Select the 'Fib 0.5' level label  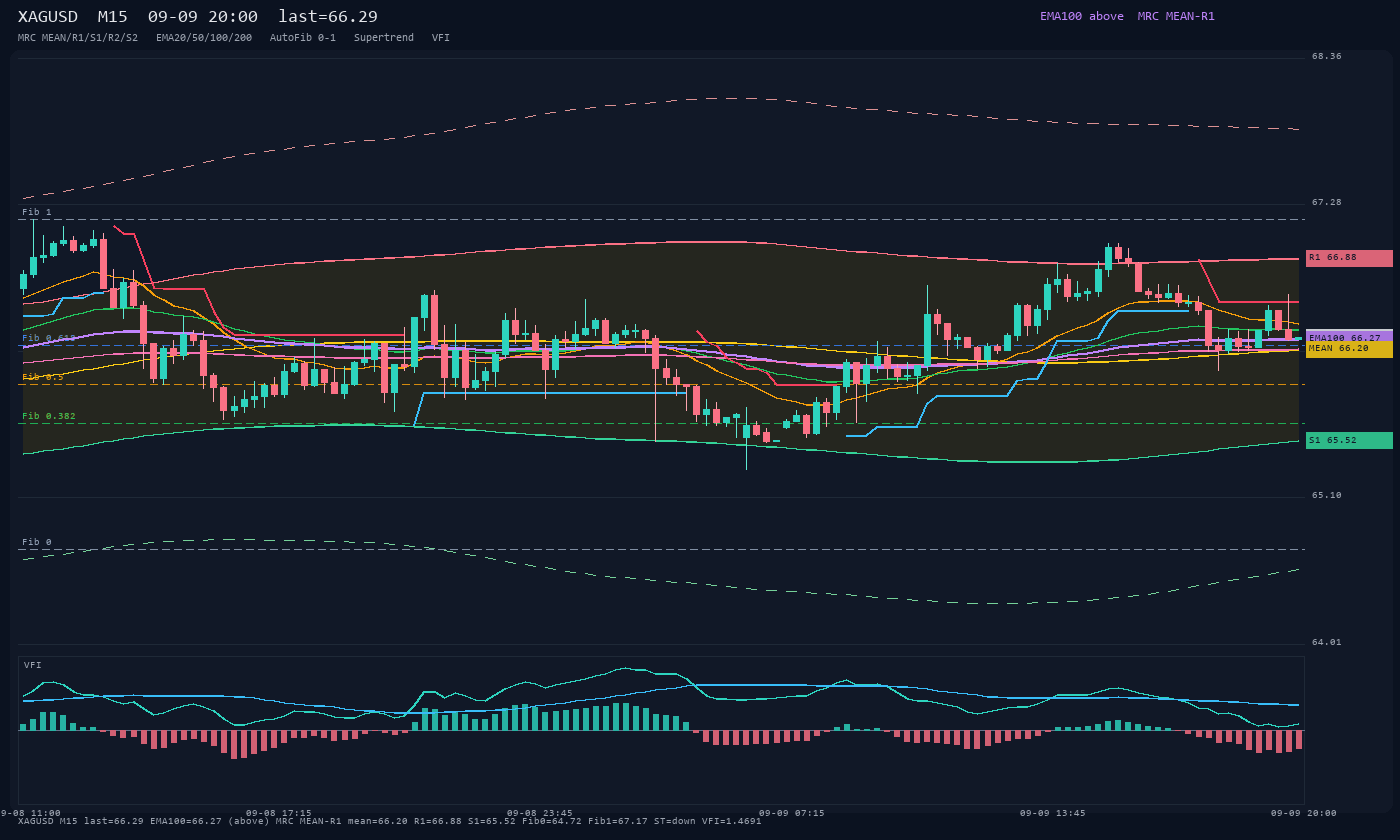[43, 378]
